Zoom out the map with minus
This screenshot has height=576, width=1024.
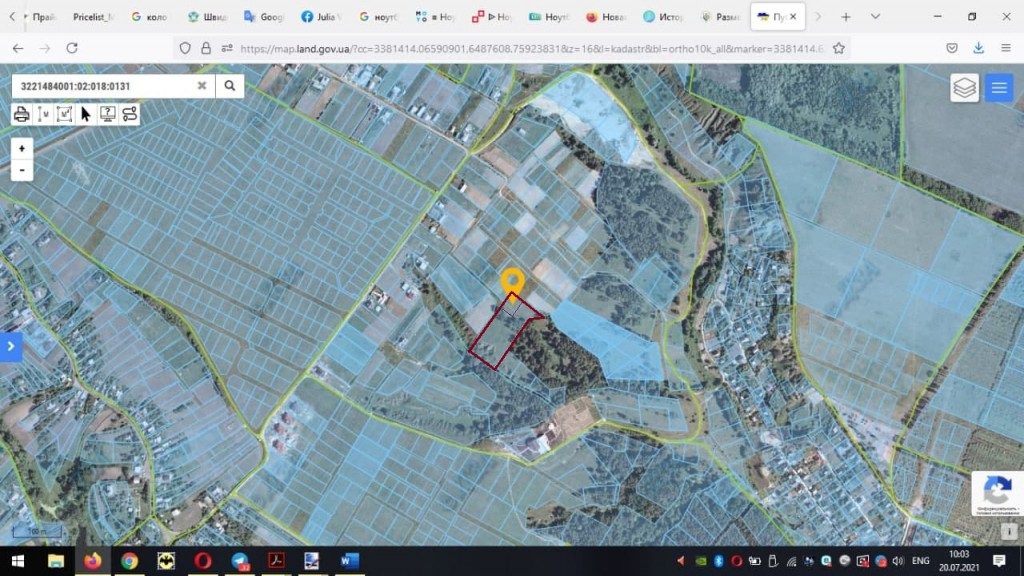22,170
